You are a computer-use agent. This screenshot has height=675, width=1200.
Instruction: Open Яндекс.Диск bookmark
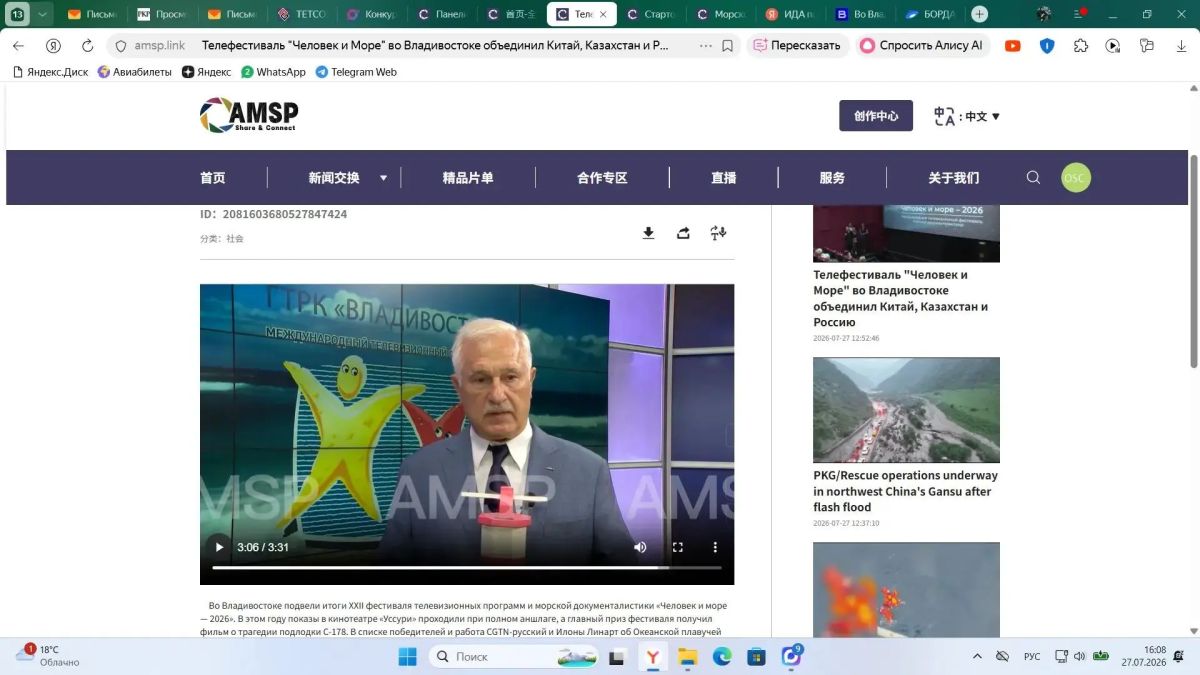(x=51, y=72)
